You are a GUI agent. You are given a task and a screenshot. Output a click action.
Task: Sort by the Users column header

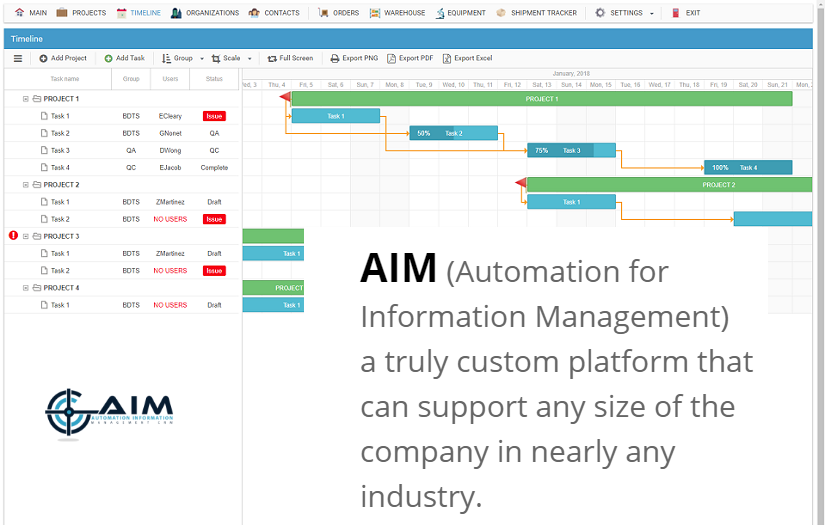point(170,79)
